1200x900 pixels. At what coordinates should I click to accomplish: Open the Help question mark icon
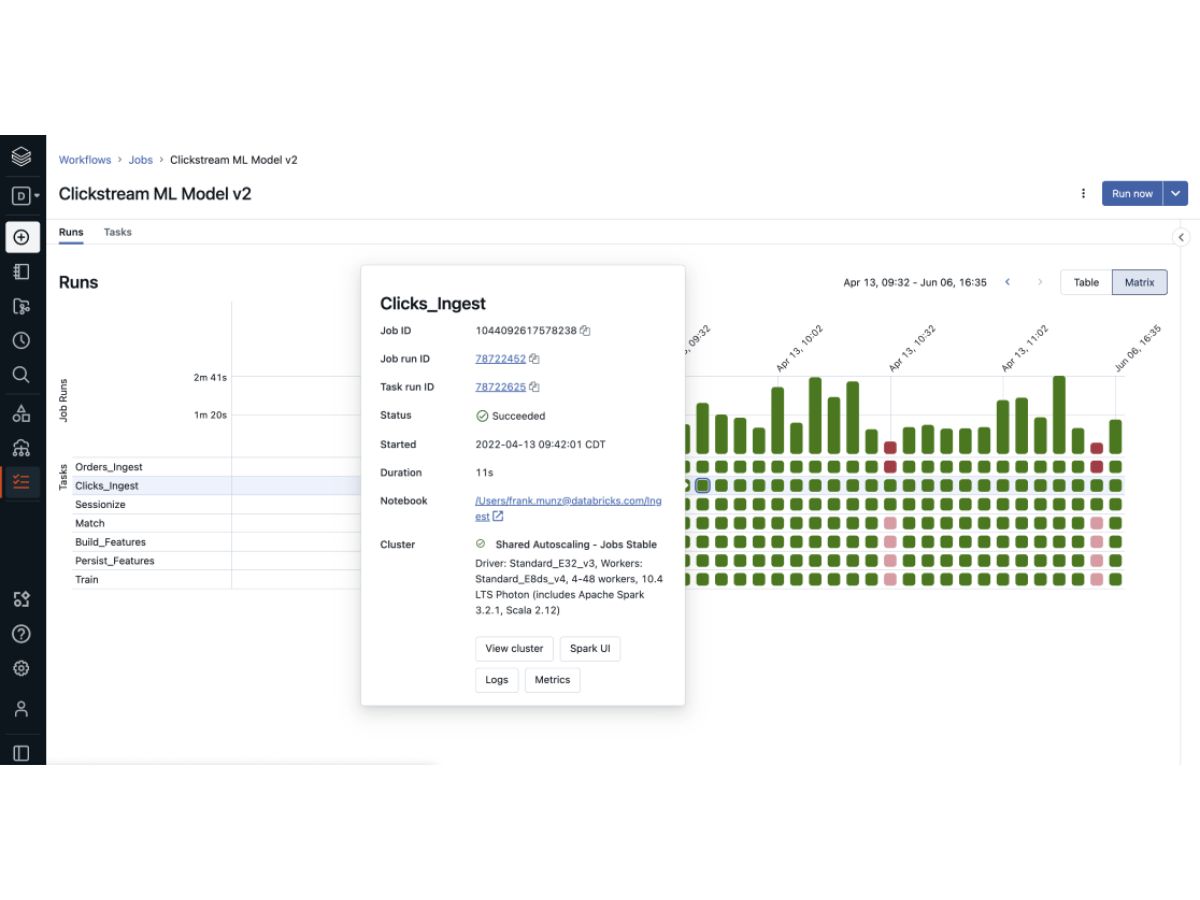[x=21, y=634]
